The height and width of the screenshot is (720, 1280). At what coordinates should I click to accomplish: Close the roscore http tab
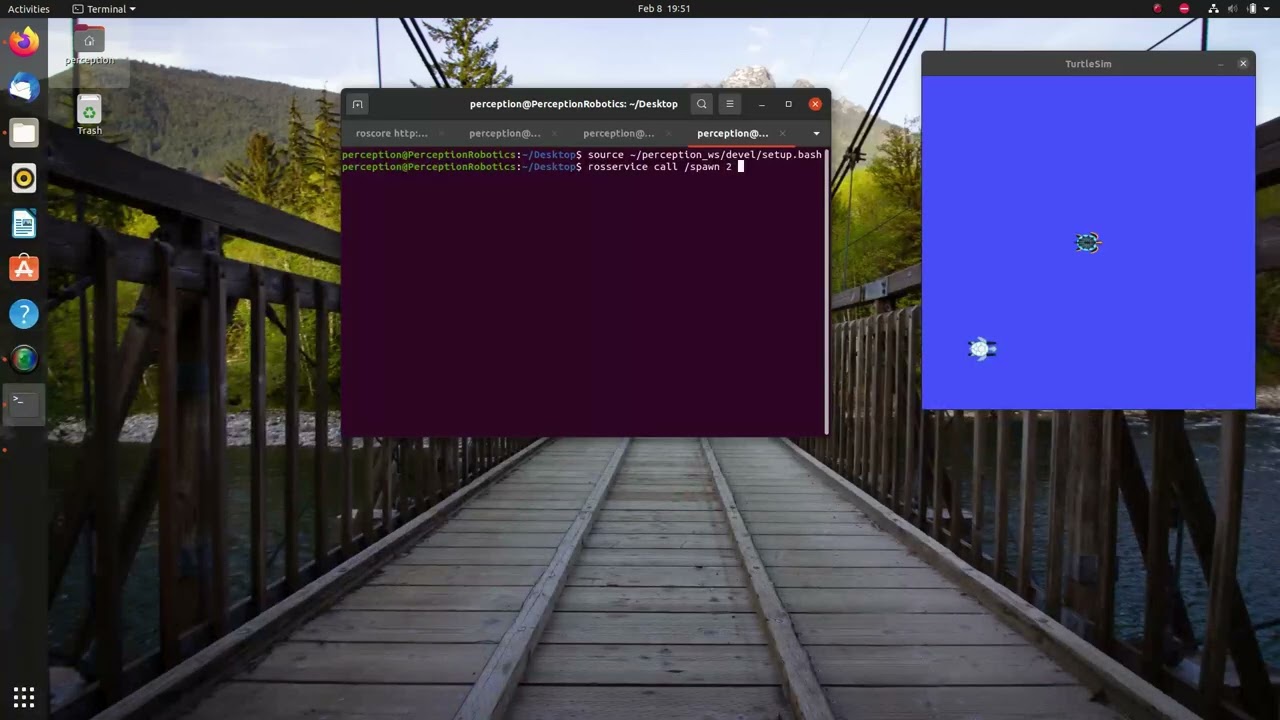(x=441, y=133)
